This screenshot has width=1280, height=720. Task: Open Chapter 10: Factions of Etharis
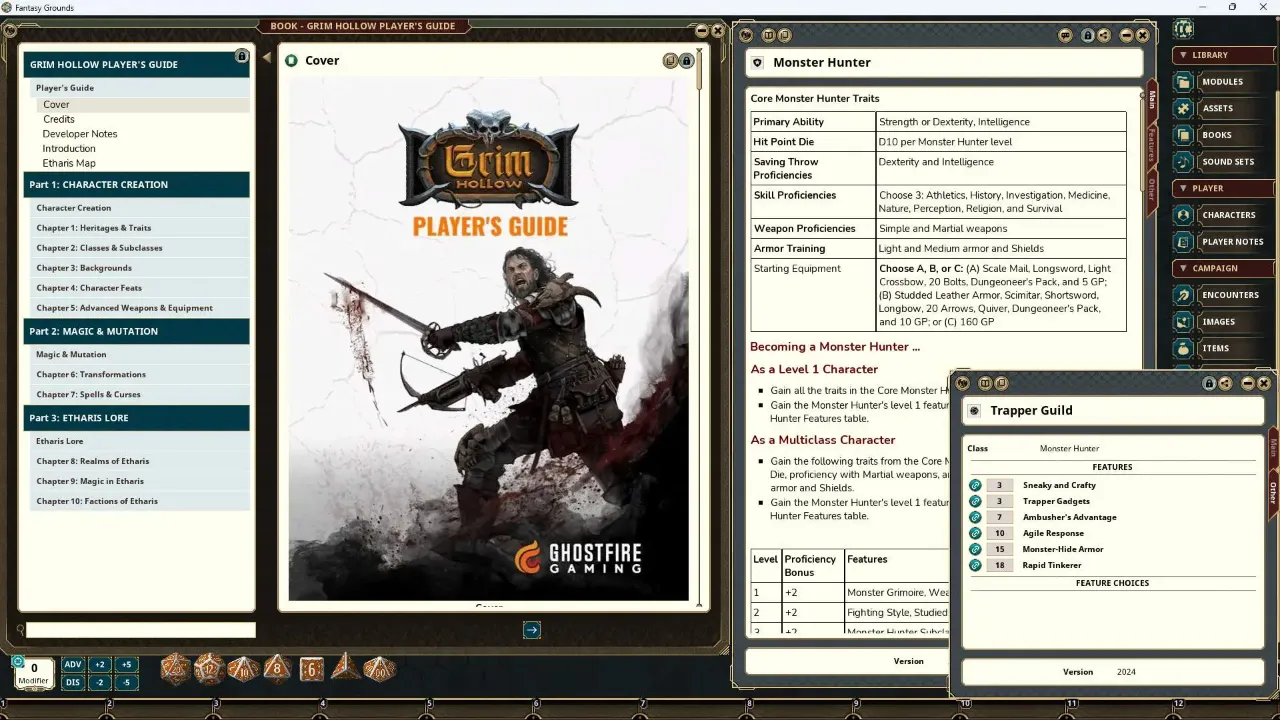point(140,501)
